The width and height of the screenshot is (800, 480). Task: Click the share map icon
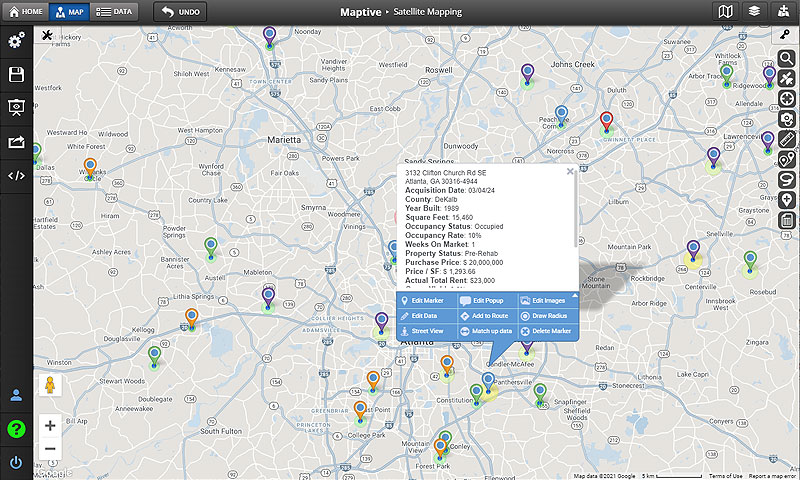[x=16, y=142]
